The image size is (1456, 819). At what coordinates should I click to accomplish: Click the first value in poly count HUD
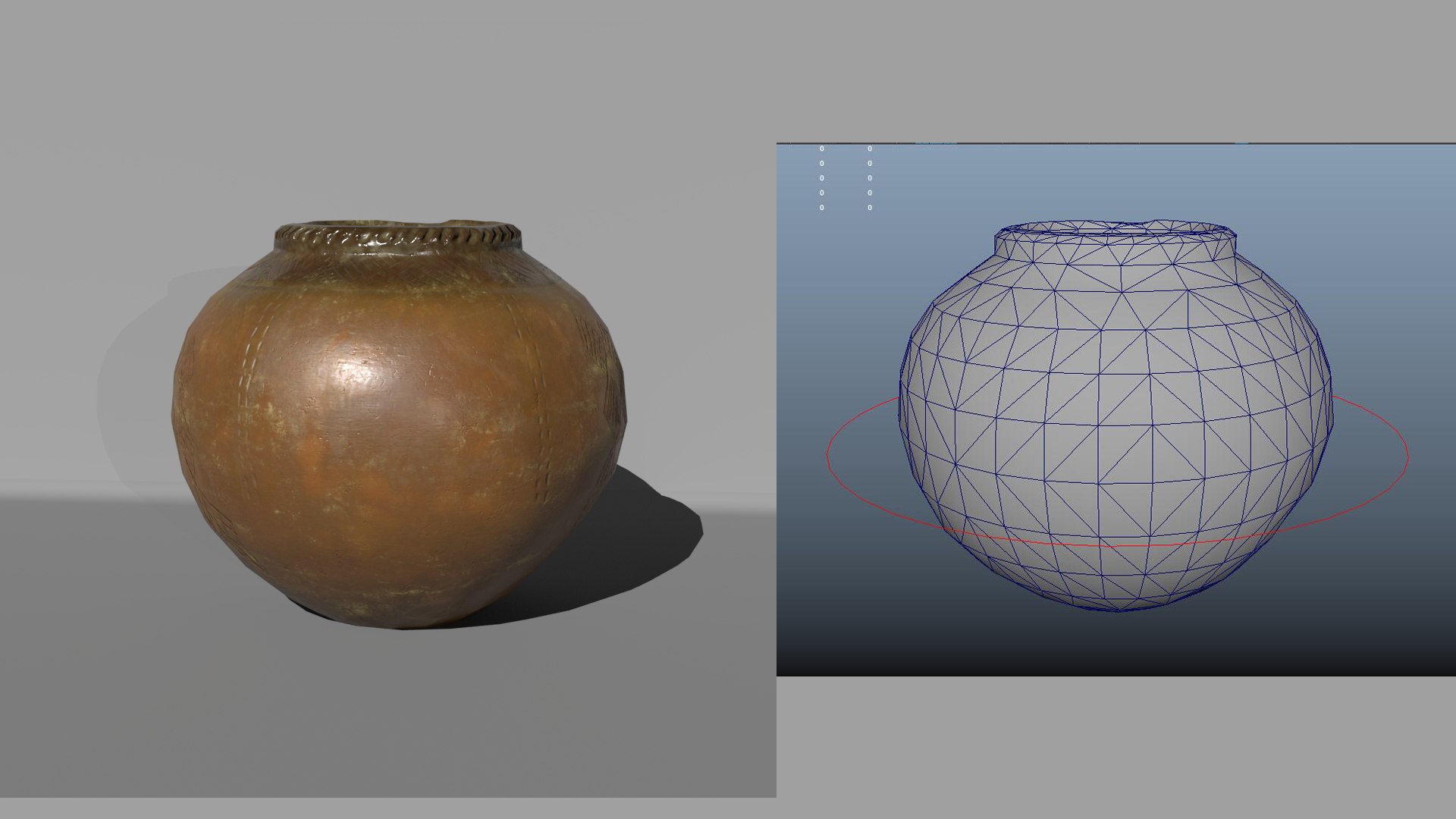pos(821,149)
